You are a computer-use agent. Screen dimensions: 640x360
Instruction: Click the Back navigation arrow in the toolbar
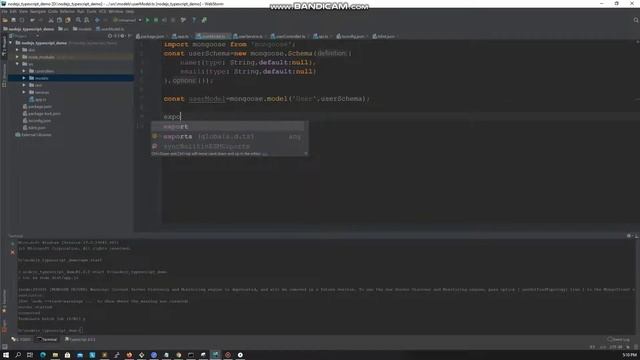97,20
